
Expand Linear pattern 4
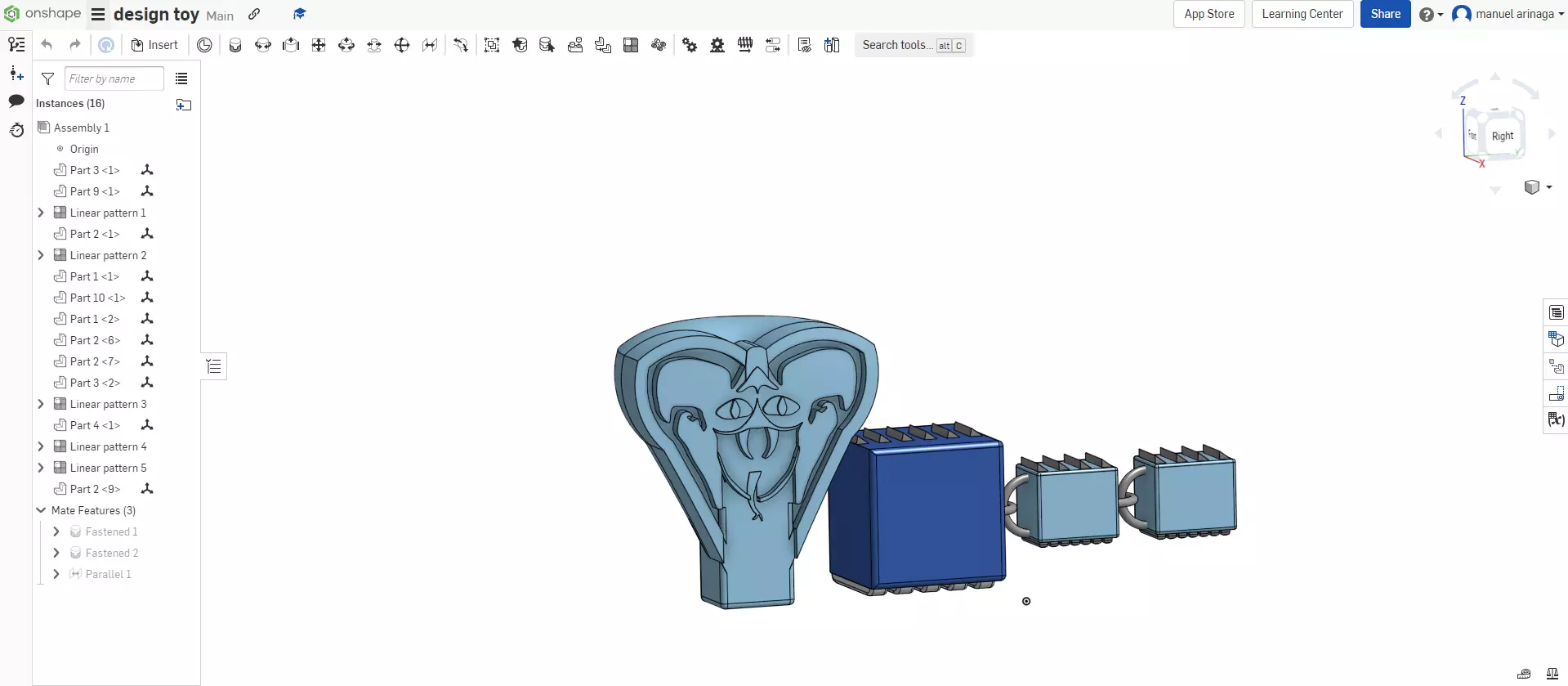tap(41, 446)
